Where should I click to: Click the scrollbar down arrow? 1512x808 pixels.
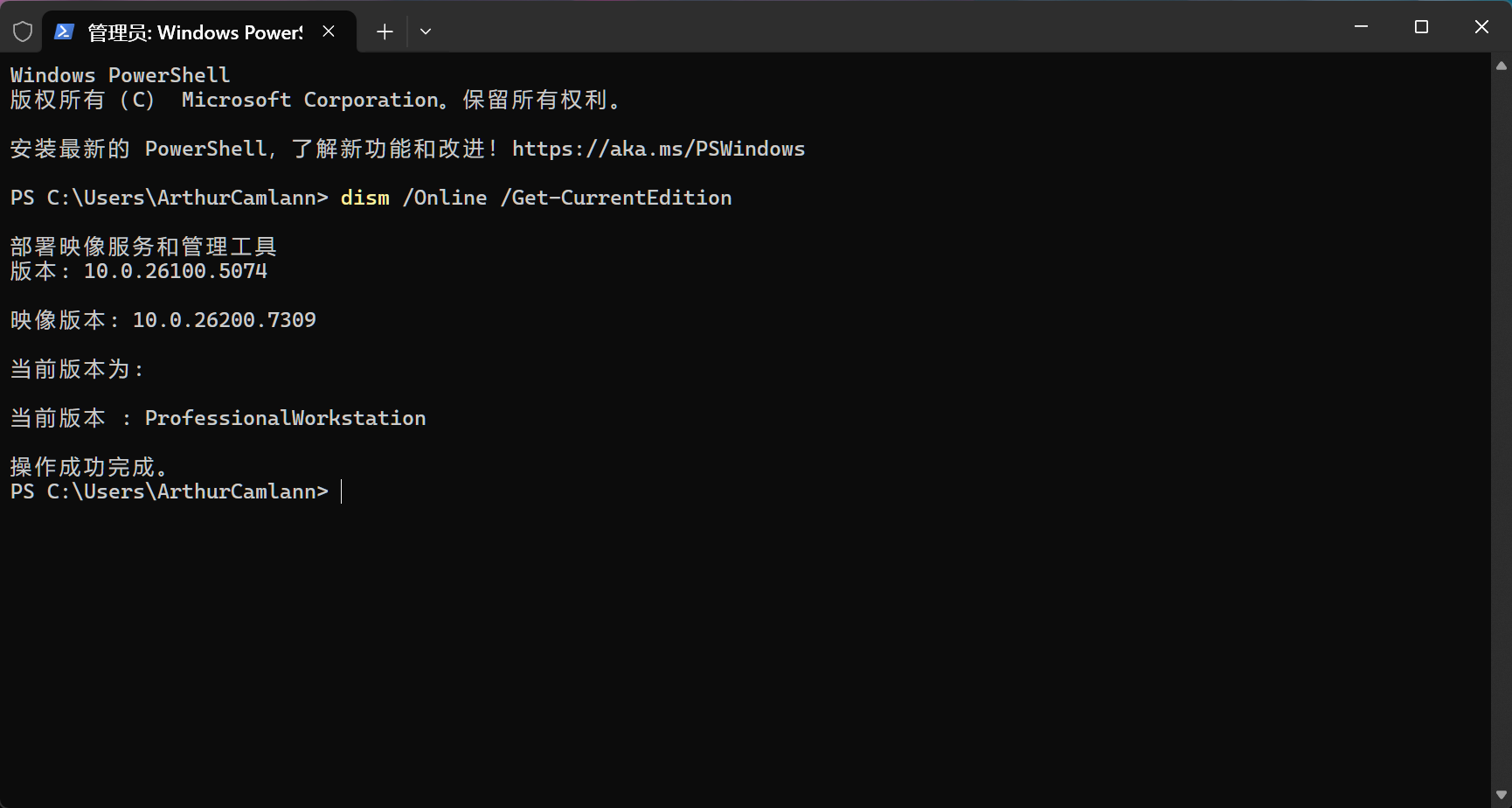click(1501, 794)
